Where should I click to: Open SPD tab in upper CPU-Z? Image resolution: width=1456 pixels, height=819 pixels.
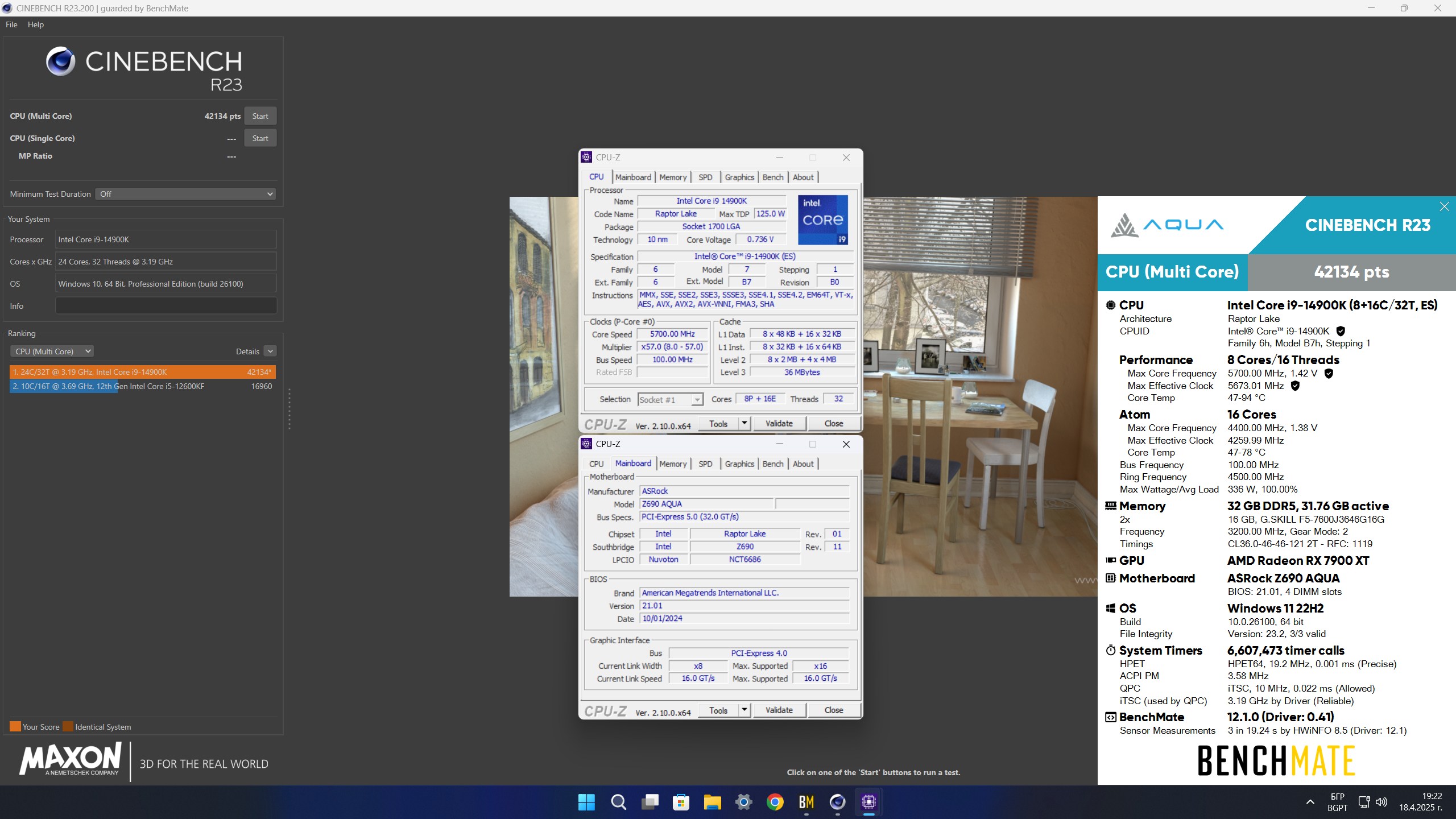pos(705,177)
